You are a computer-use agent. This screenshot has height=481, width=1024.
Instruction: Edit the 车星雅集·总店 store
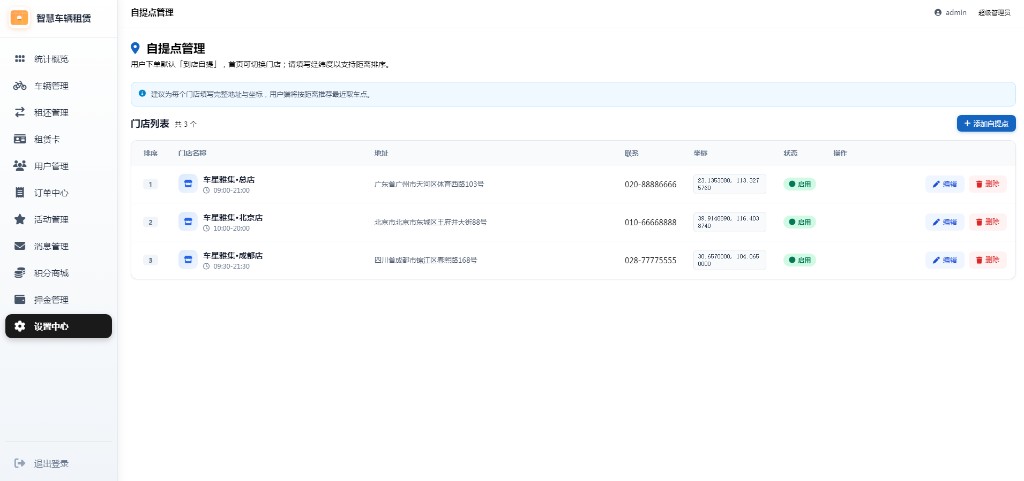pyautogui.click(x=944, y=184)
